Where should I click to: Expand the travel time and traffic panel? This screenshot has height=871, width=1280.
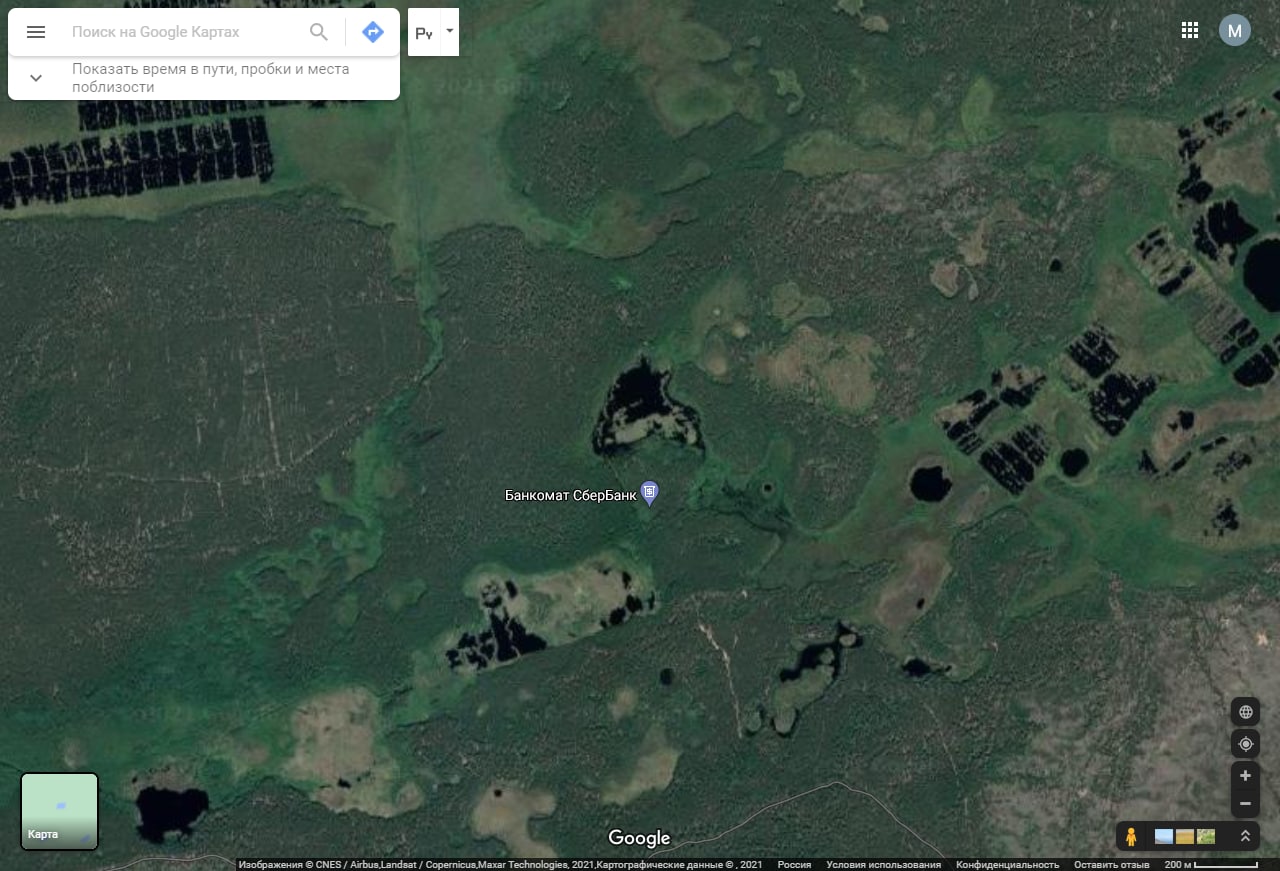(x=36, y=78)
